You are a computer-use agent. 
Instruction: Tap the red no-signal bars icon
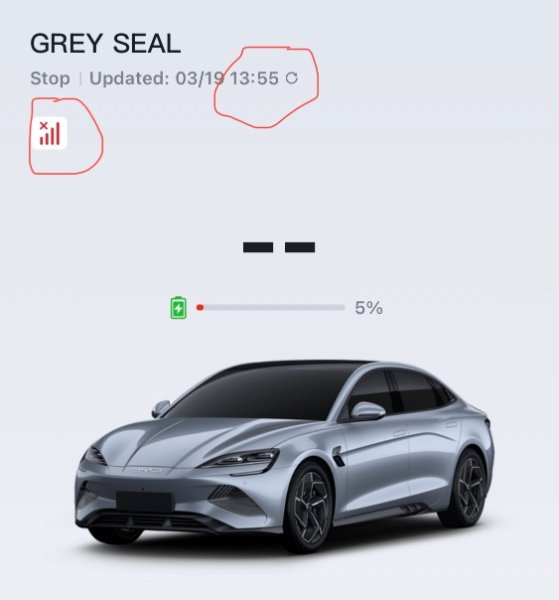click(50, 133)
